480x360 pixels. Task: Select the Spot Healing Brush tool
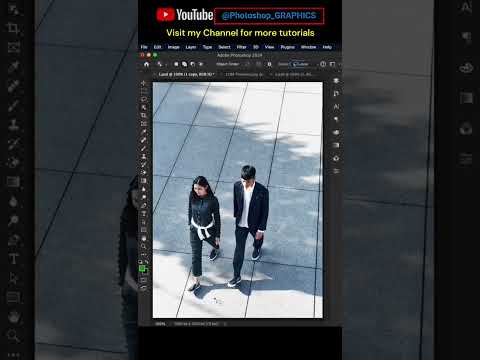(x=144, y=140)
